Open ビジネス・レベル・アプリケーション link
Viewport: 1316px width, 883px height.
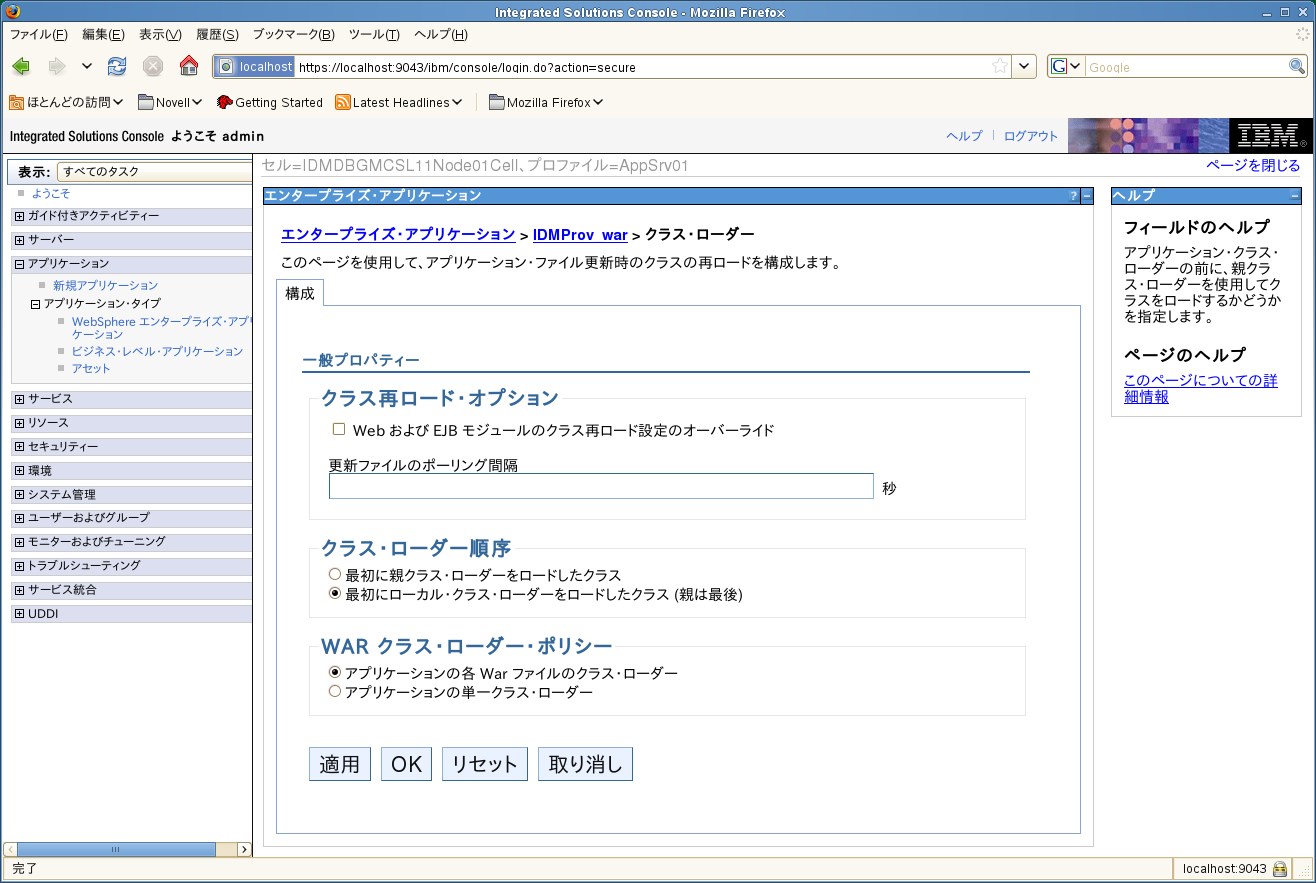pyautogui.click(x=157, y=352)
